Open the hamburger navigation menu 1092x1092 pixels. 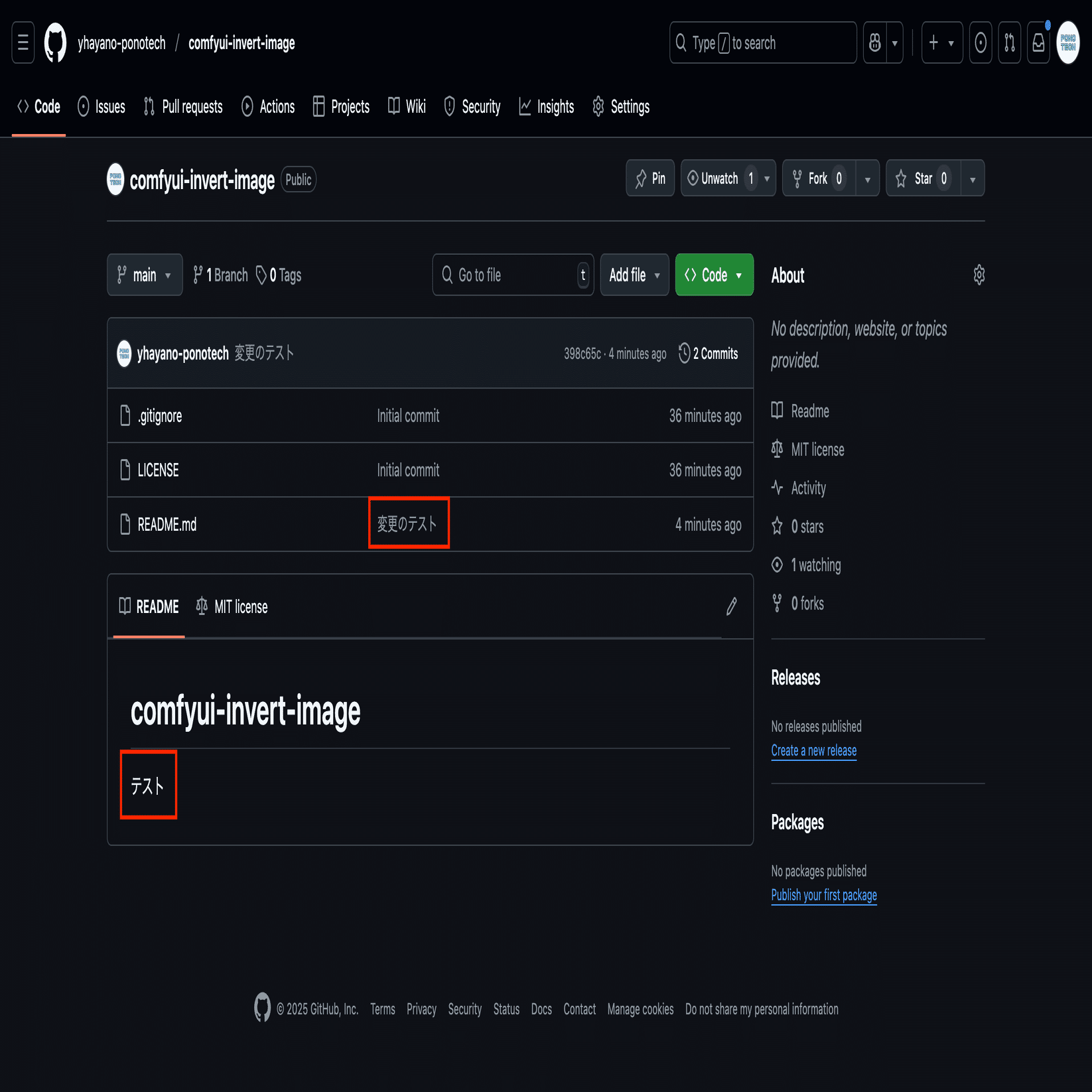(23, 43)
